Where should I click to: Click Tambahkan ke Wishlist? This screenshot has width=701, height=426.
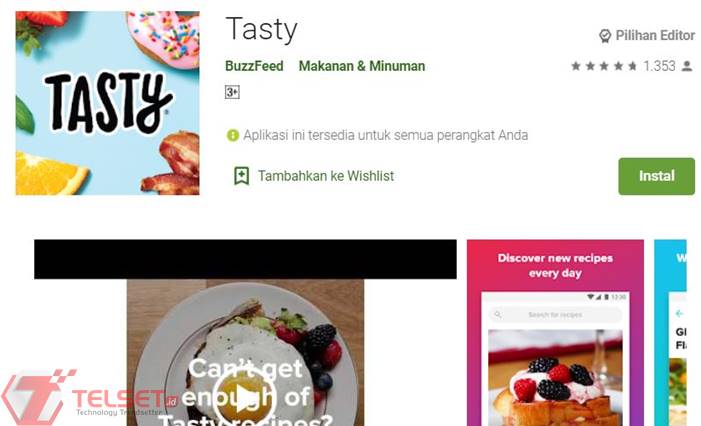(x=326, y=176)
